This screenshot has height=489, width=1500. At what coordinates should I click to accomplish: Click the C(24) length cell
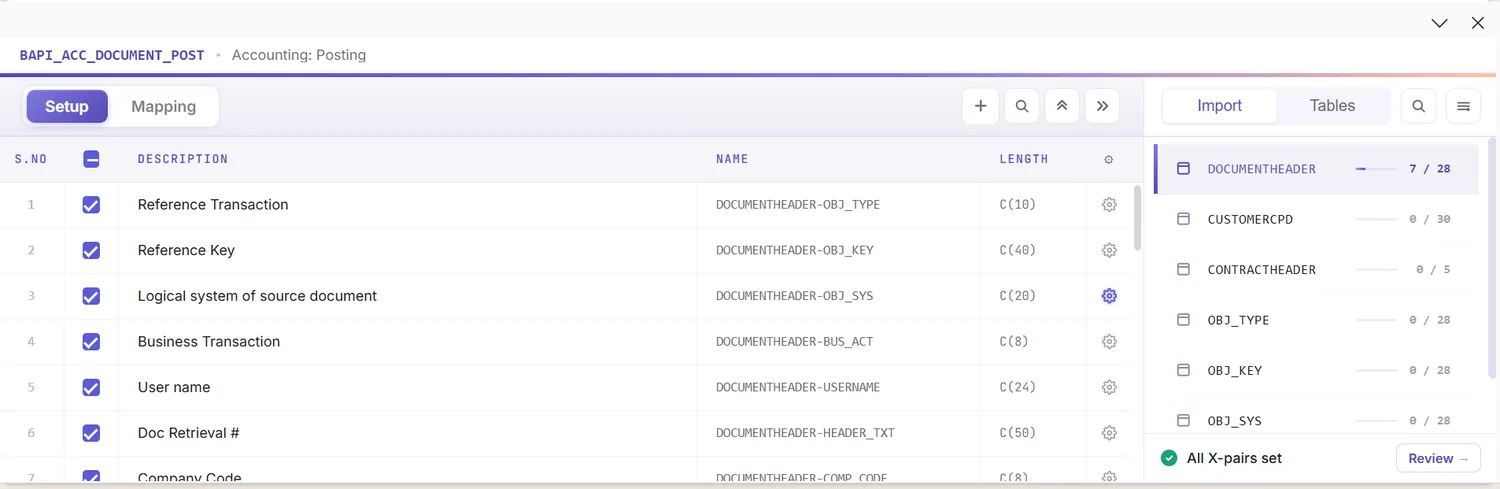tap(1018, 387)
